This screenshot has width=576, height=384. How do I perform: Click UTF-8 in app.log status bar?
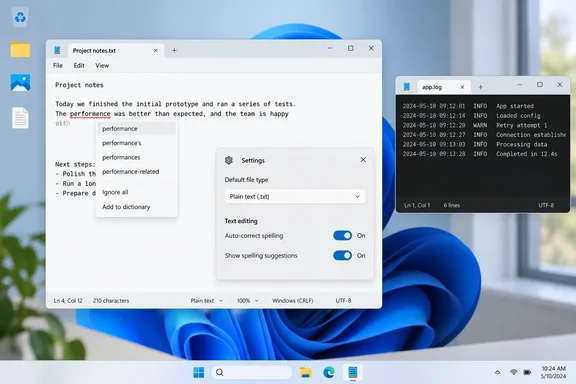[546, 205]
